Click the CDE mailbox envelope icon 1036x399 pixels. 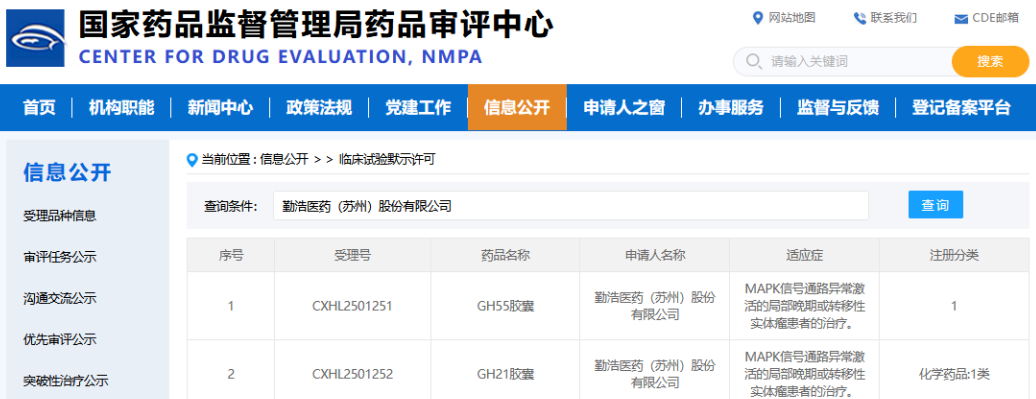961,19
